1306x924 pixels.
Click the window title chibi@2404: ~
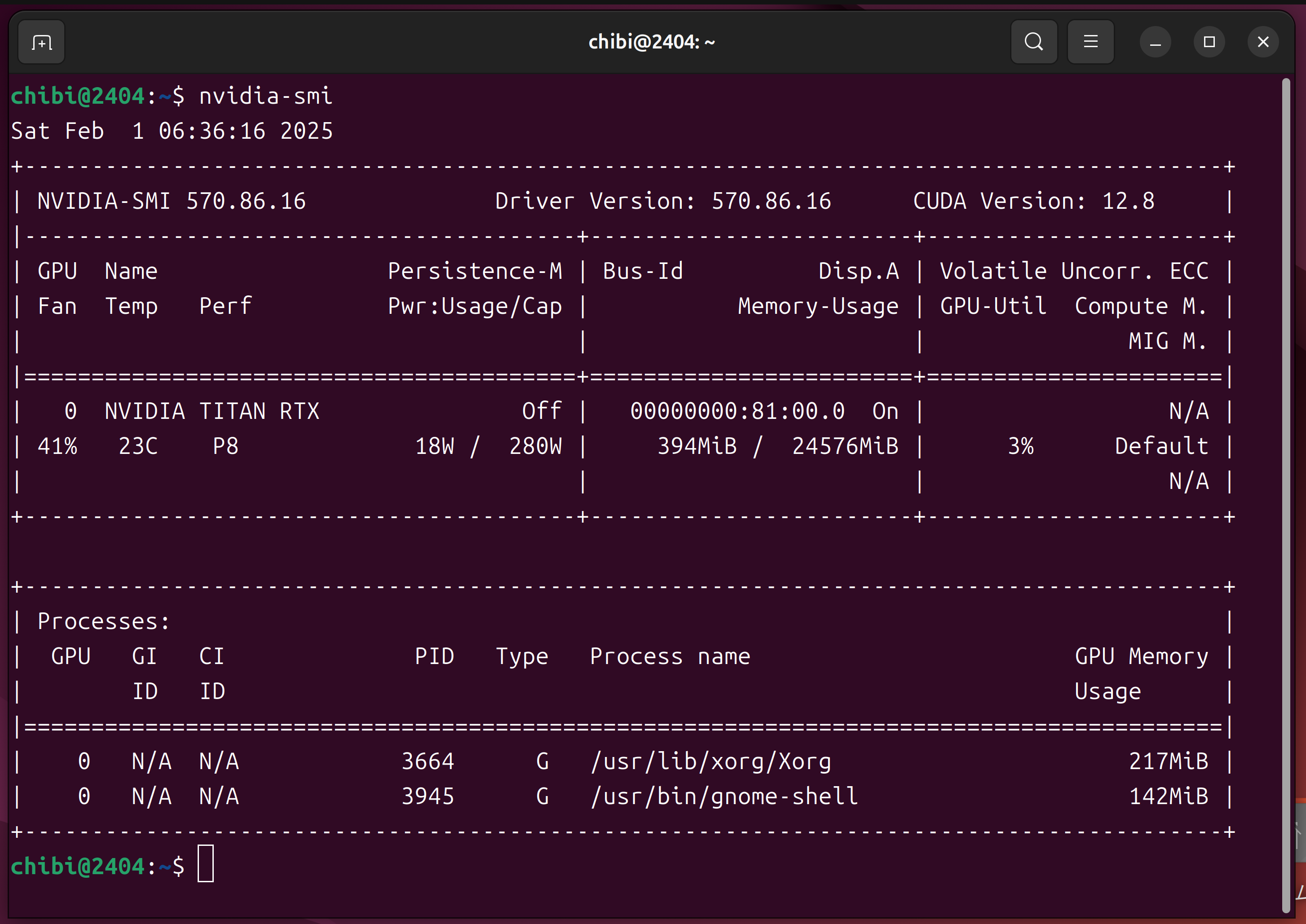pyautogui.click(x=652, y=42)
